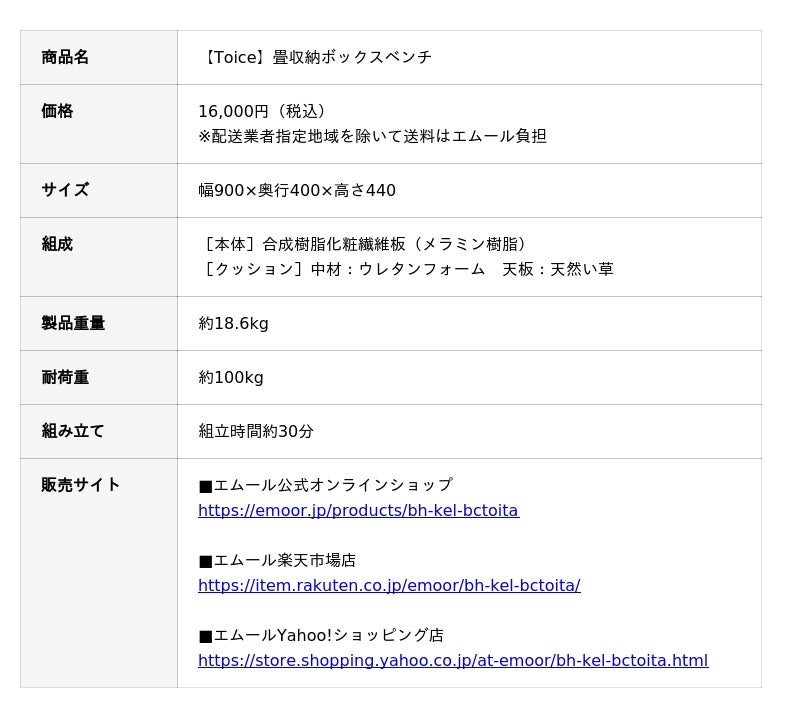Click the 16,000円（税込） price text
Screen dimensions: 800x718
click(261, 111)
